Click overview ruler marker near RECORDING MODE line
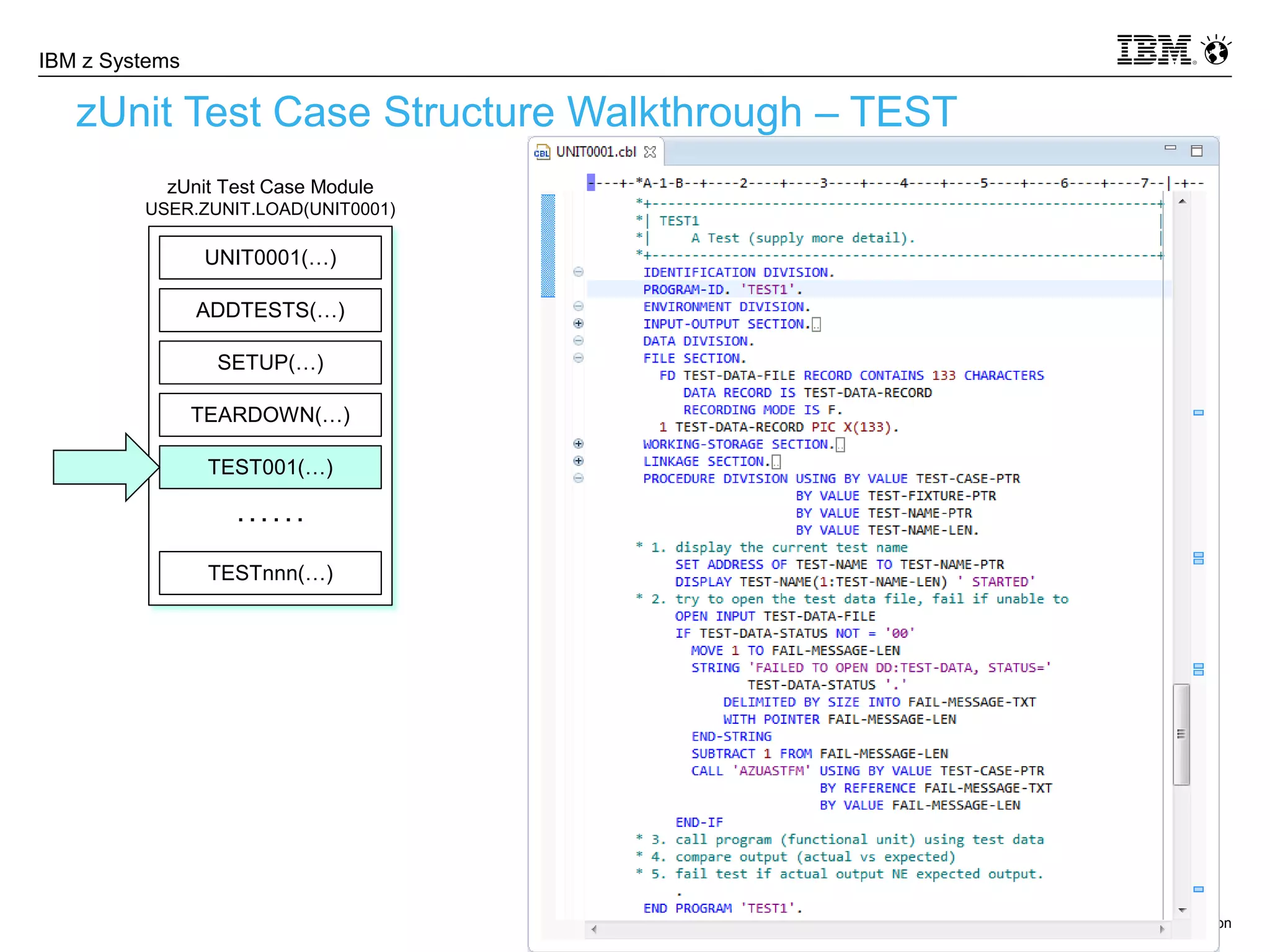Image resolution: width=1270 pixels, height=952 pixels. click(x=1198, y=413)
